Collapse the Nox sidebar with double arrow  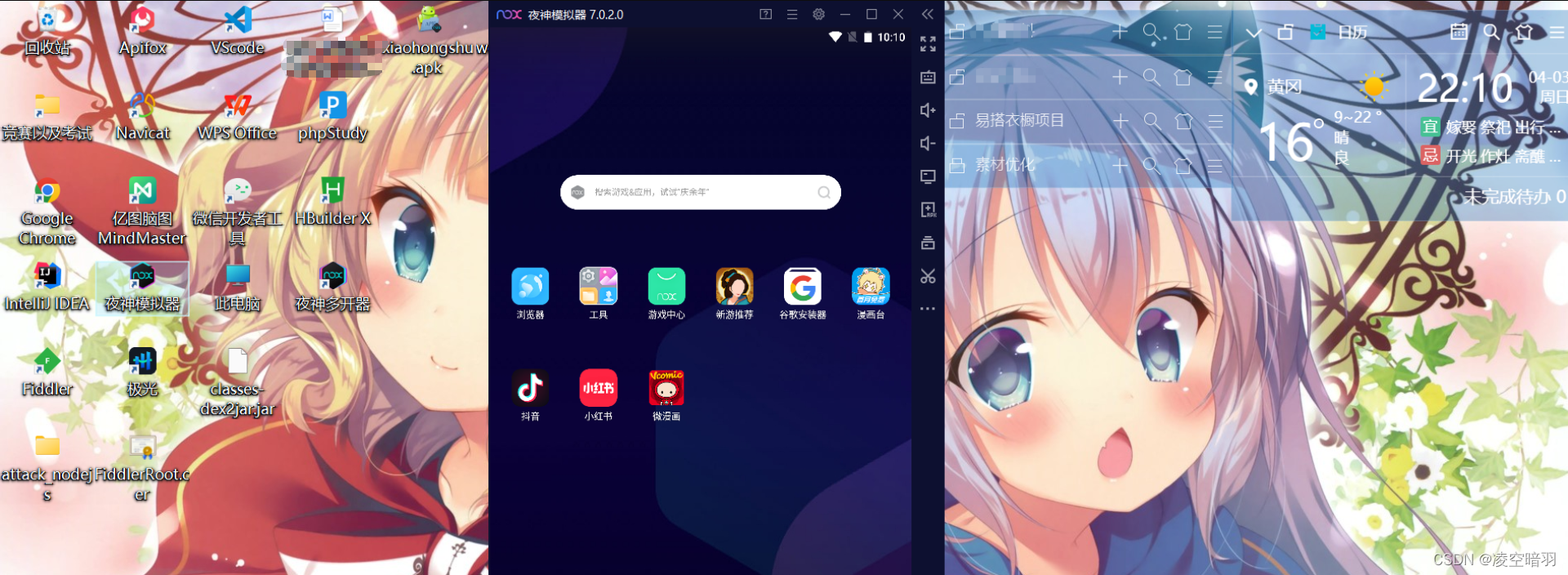[928, 14]
